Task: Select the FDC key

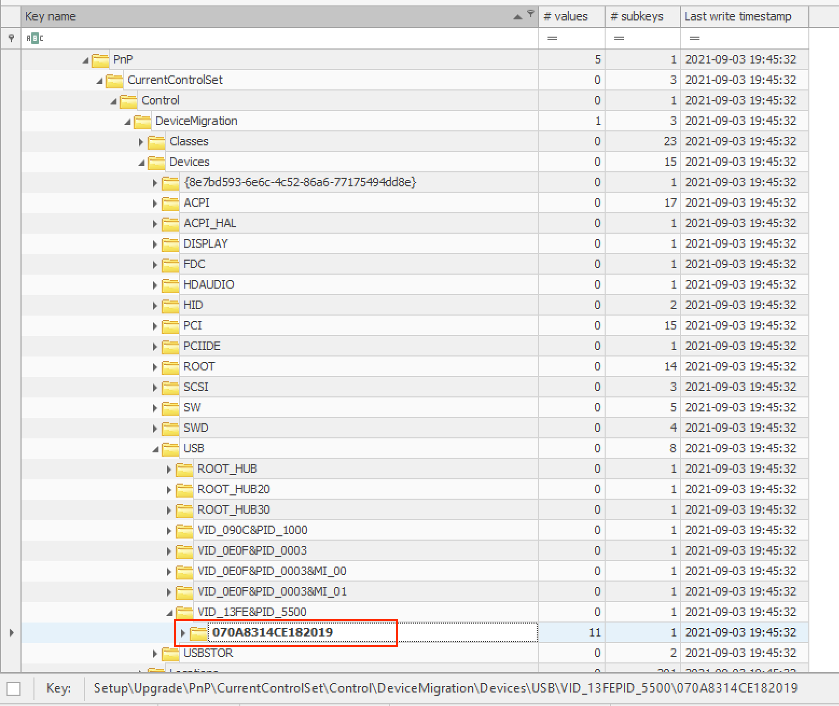Action: tap(194, 264)
